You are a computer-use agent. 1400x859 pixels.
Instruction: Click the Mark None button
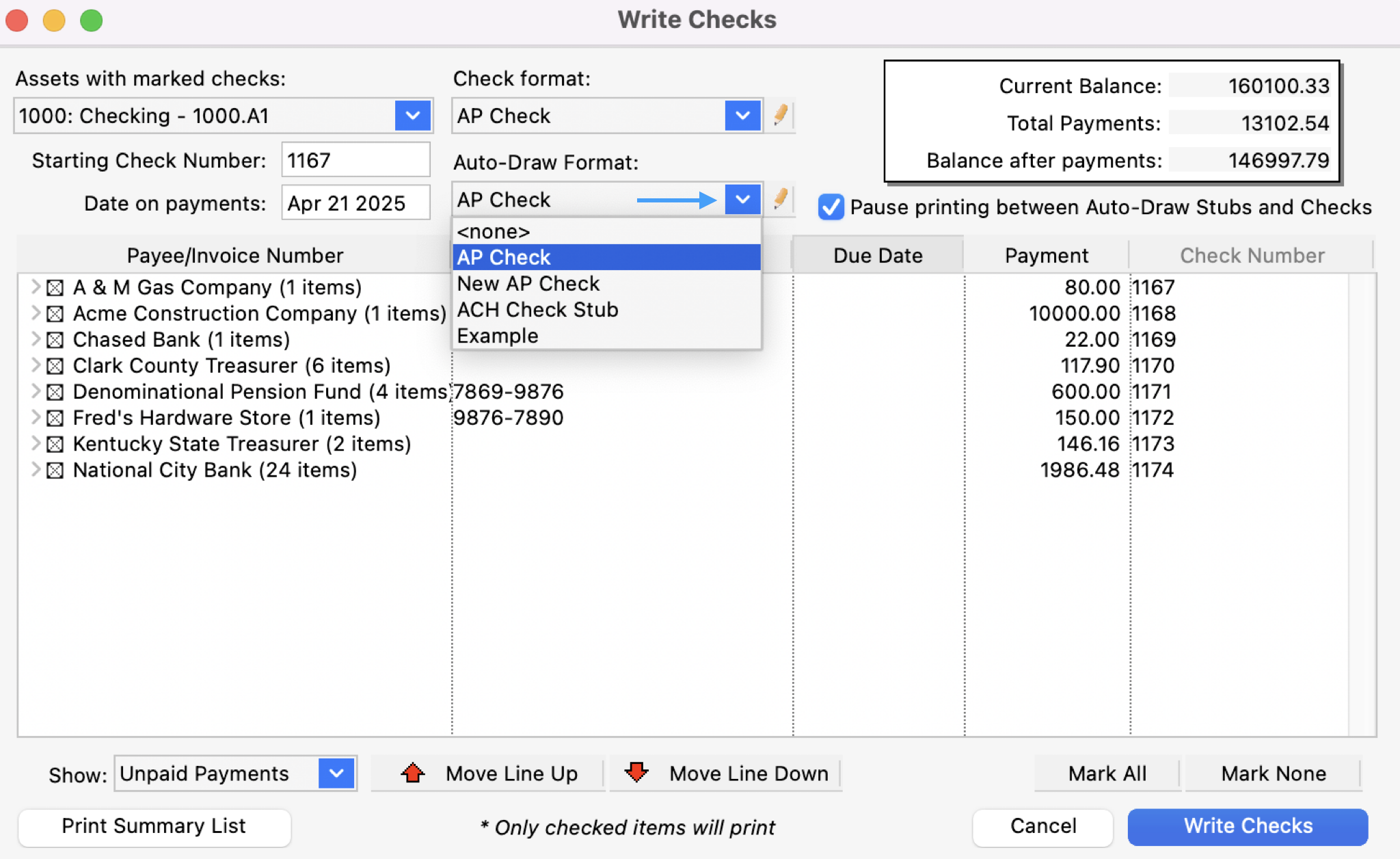[x=1273, y=774]
